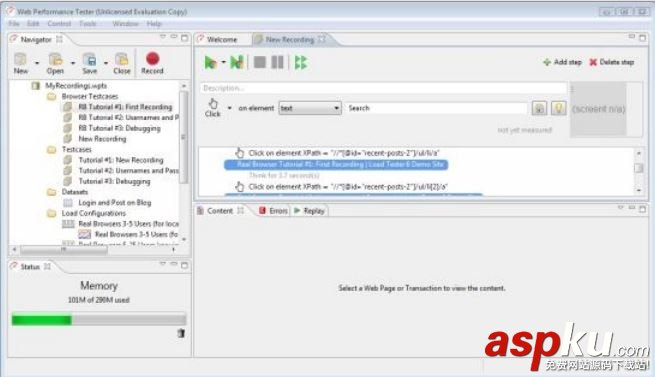Click the gray Stop replay icon

pyautogui.click(x=260, y=63)
